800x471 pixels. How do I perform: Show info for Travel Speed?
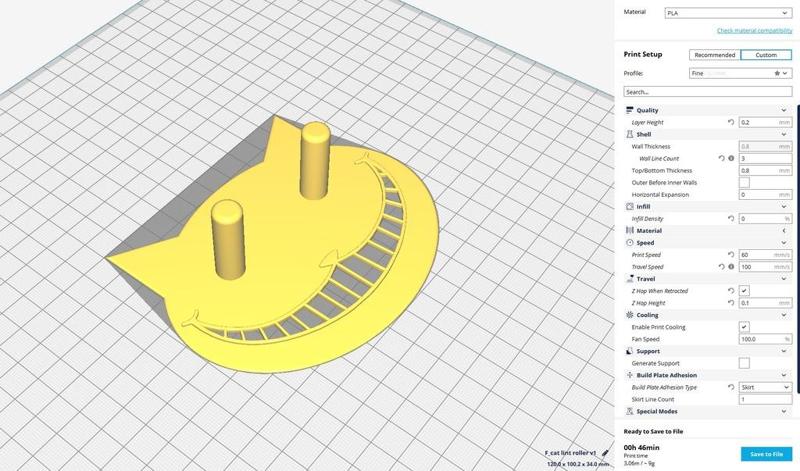(731, 267)
